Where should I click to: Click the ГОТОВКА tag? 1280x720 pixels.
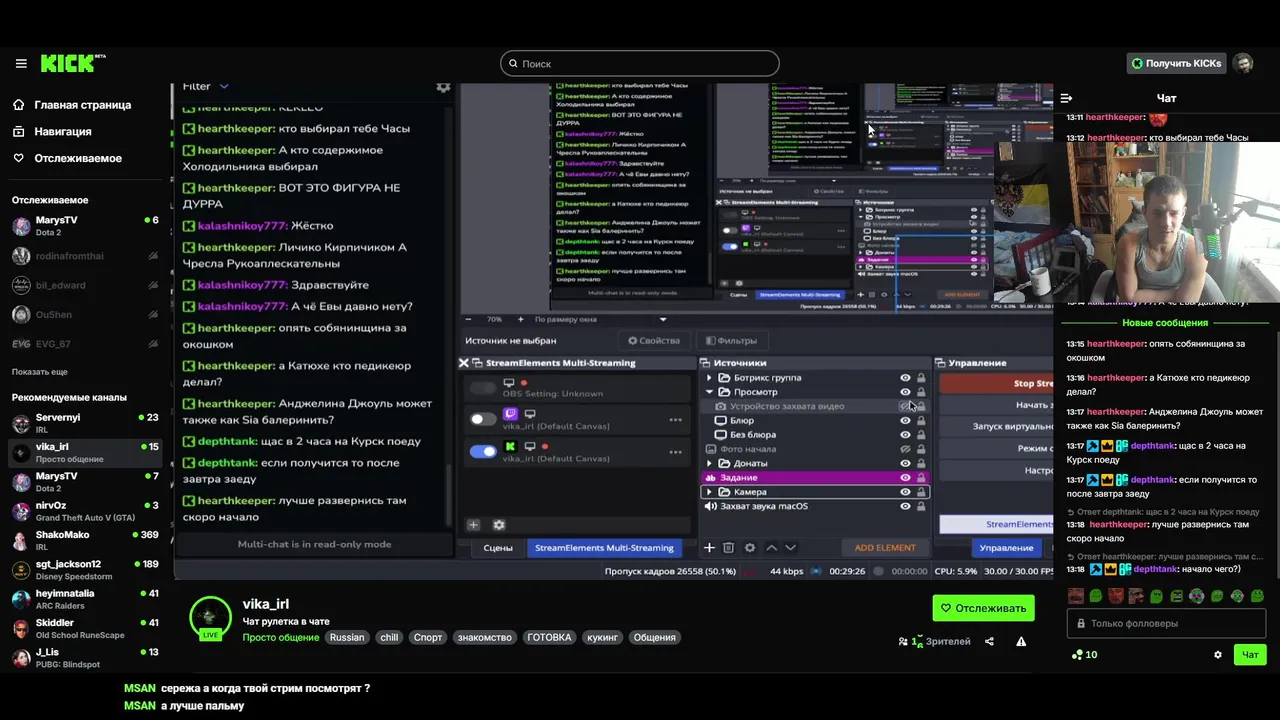549,637
